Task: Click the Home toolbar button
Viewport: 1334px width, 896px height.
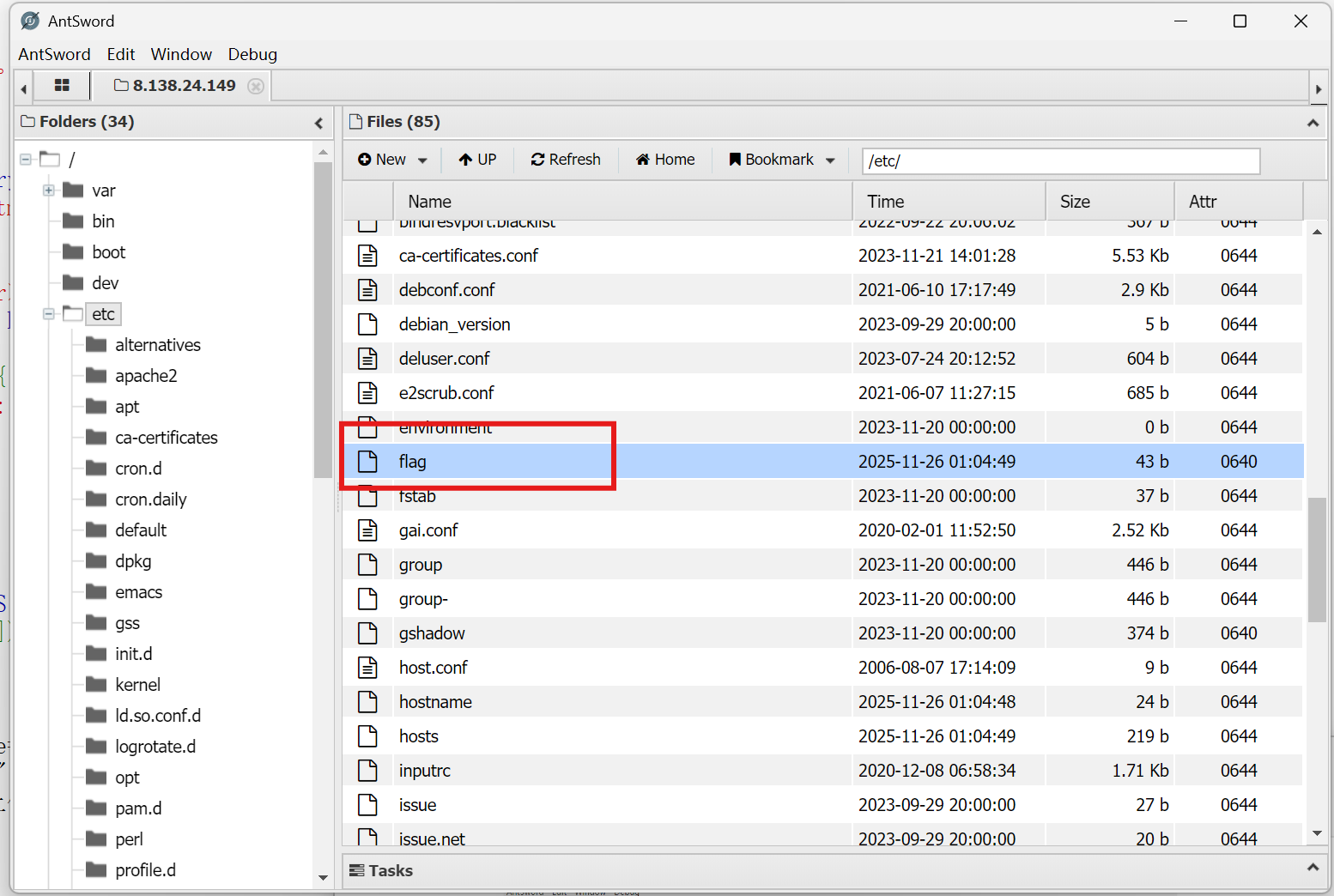Action: click(x=665, y=160)
